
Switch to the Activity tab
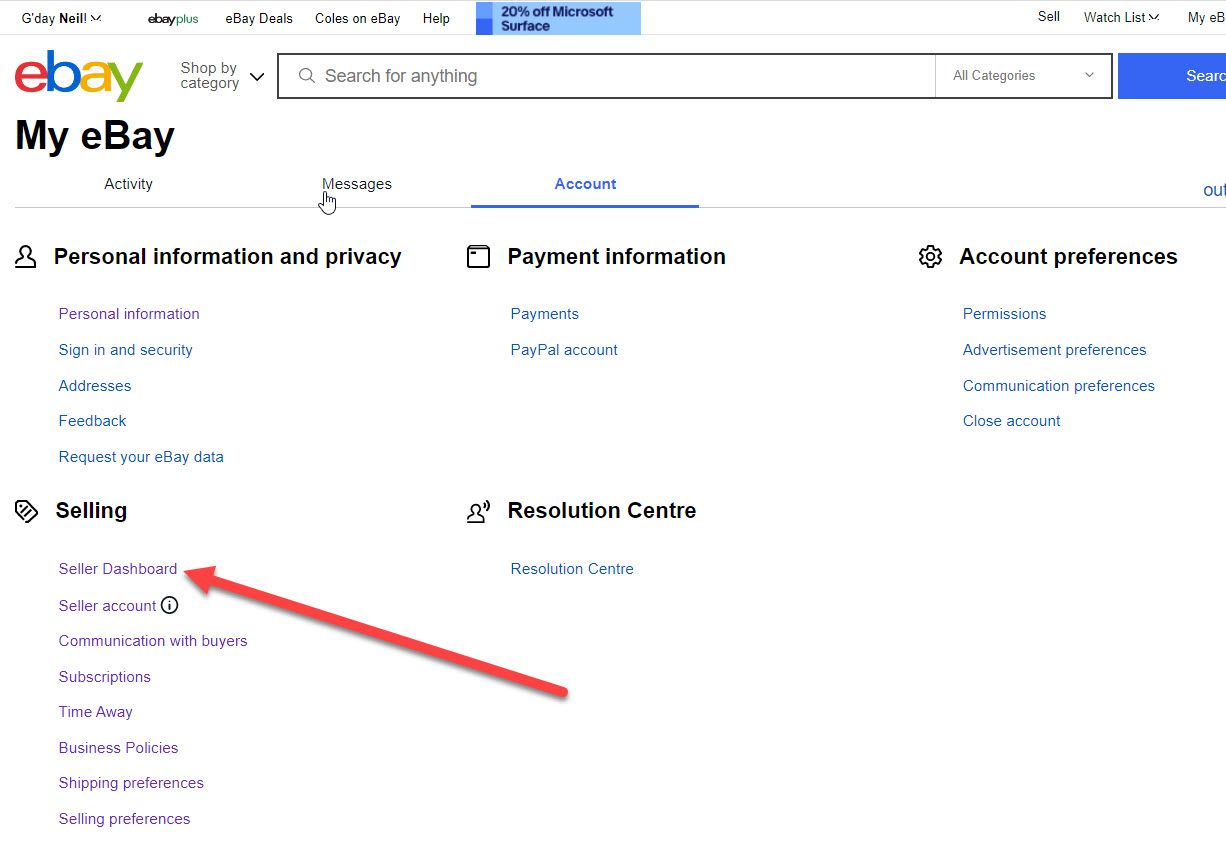129,184
